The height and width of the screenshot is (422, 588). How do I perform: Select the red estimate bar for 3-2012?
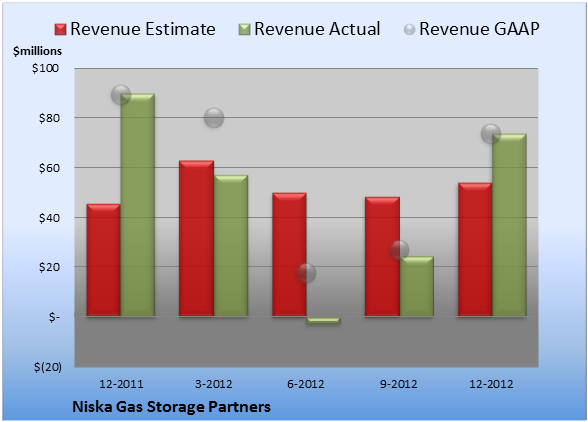click(x=196, y=239)
